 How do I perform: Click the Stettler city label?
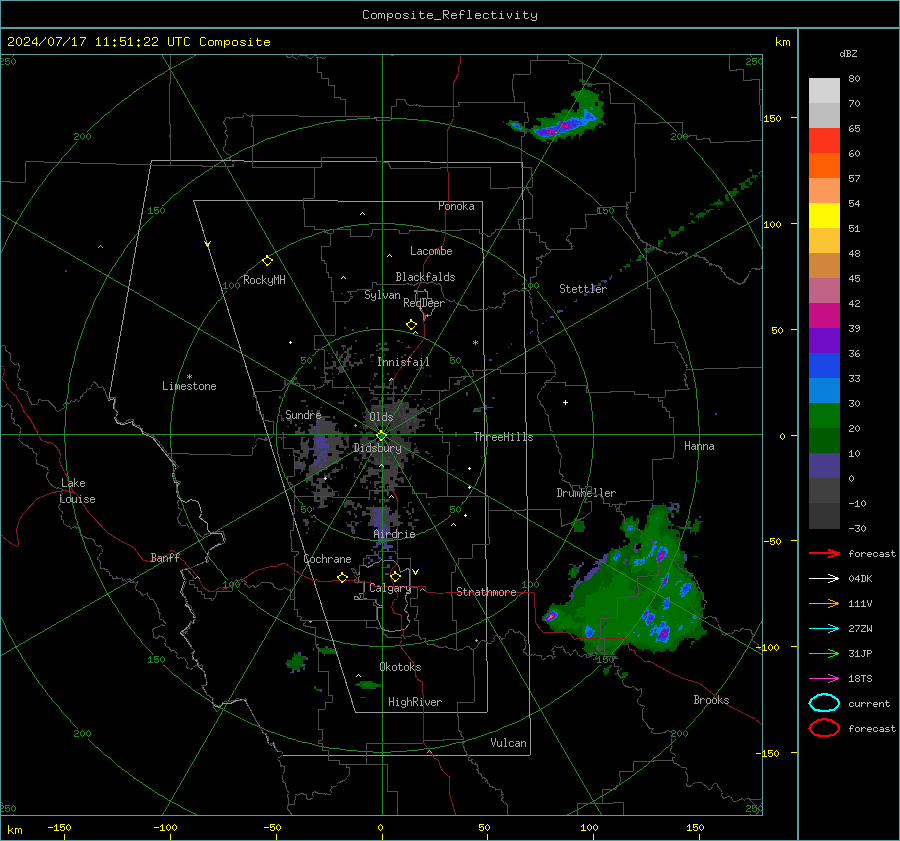(583, 289)
